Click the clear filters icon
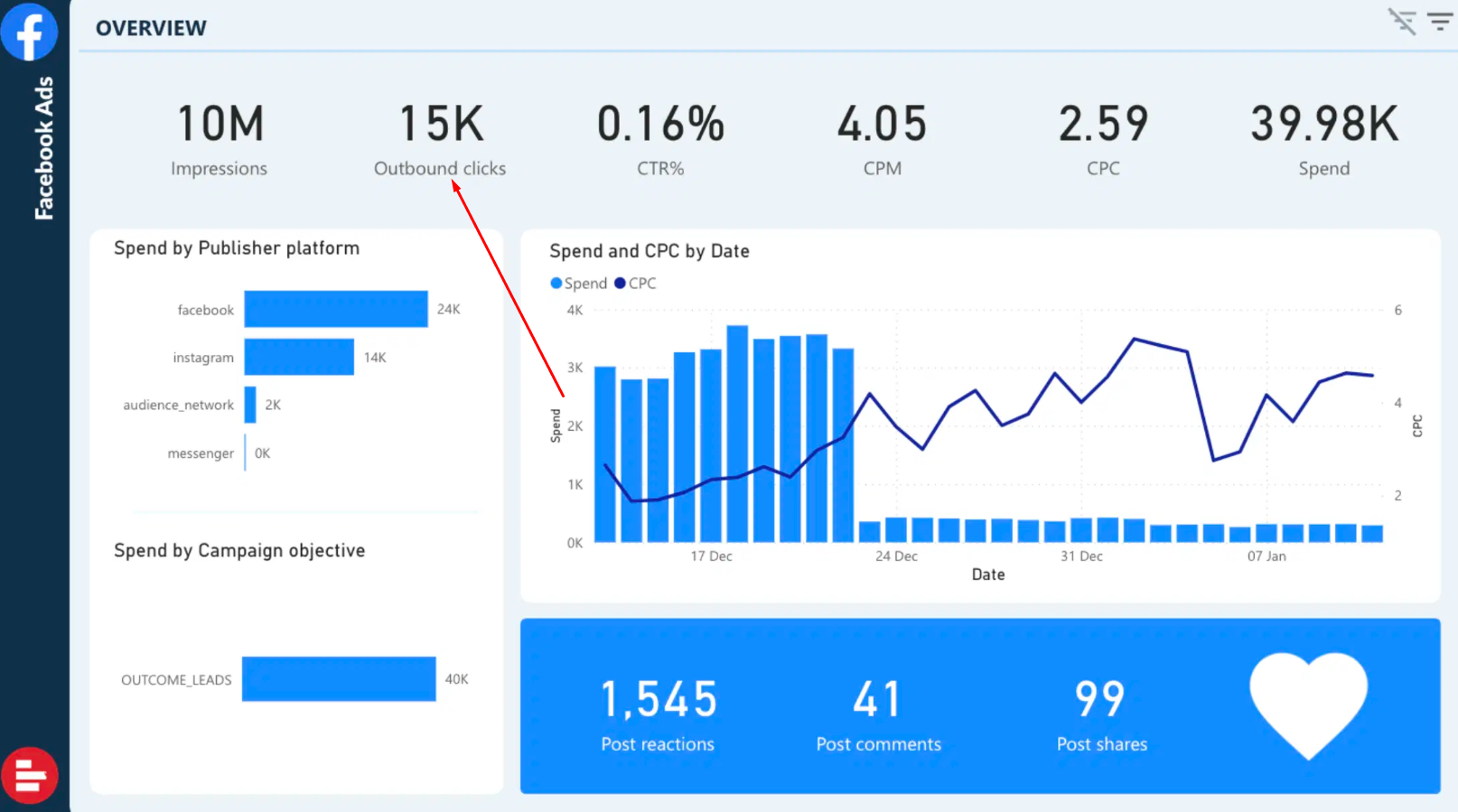The image size is (1458, 812). click(x=1402, y=21)
